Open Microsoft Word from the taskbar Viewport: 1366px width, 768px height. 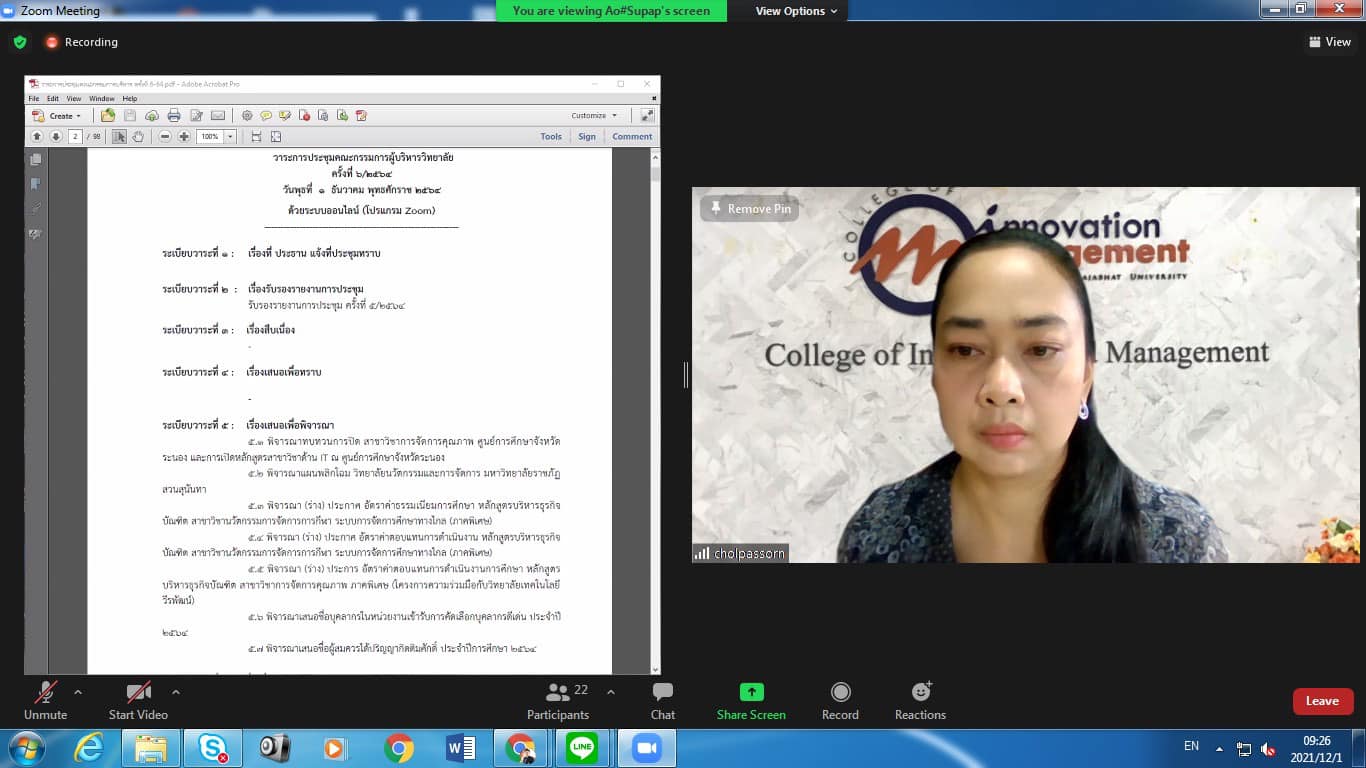coord(460,748)
